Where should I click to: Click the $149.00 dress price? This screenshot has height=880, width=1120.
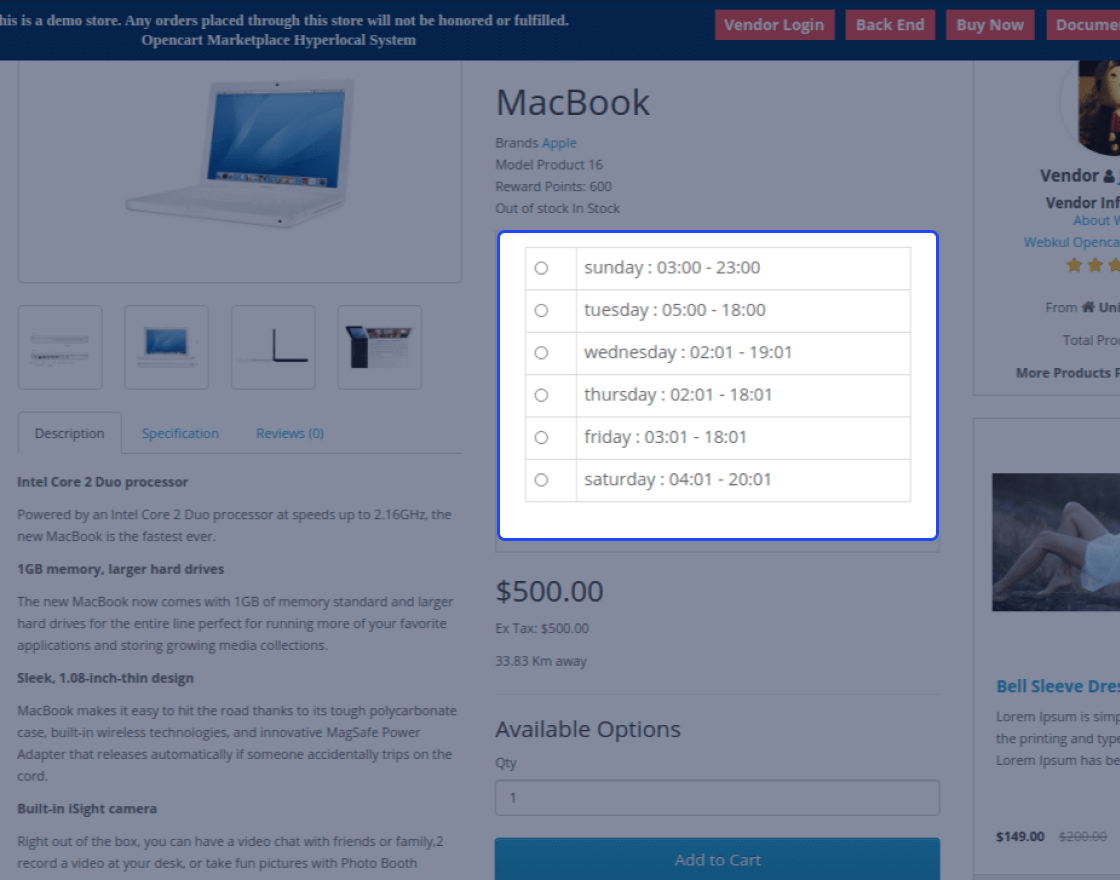[1020, 836]
